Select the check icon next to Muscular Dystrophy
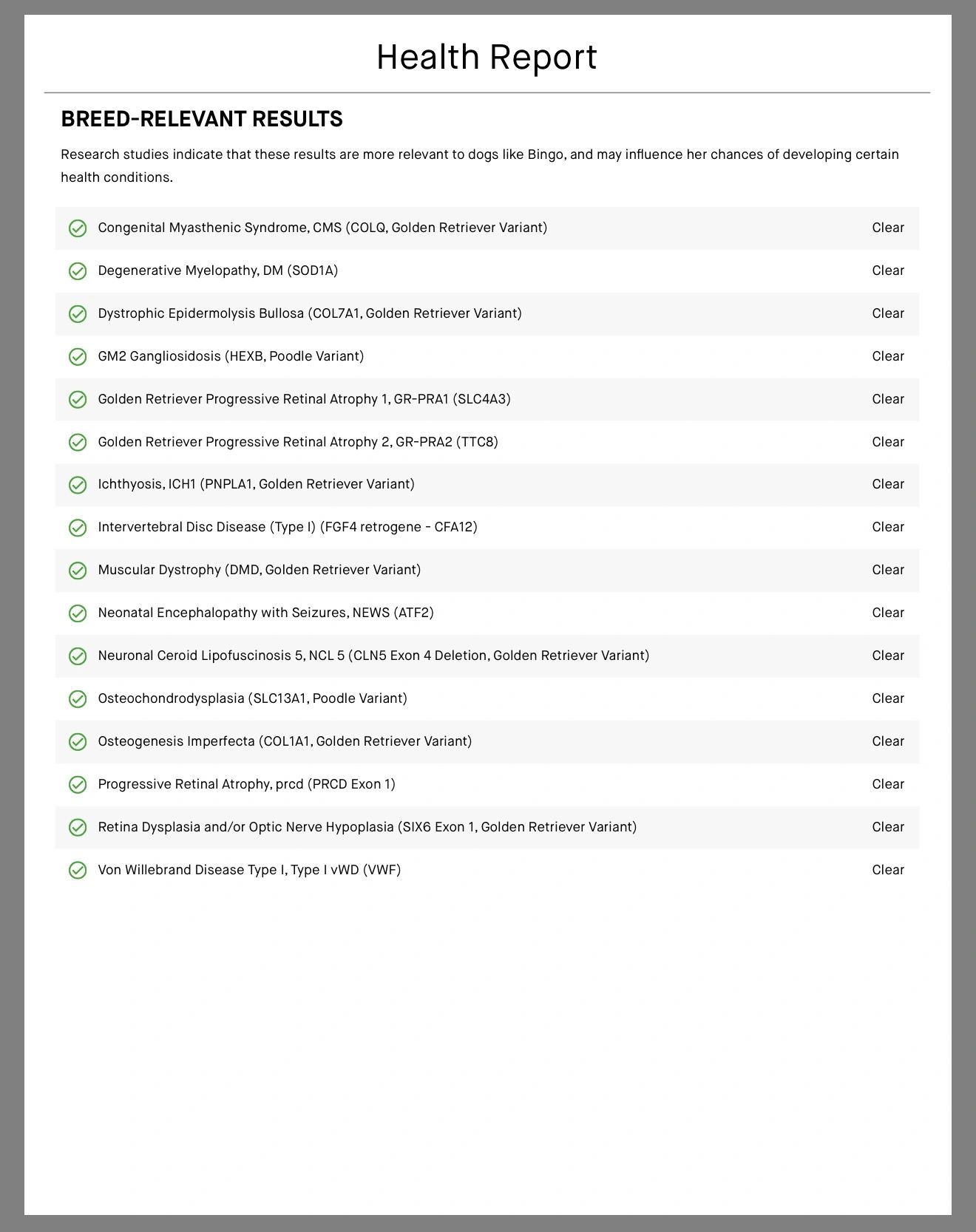Image resolution: width=976 pixels, height=1232 pixels. [x=78, y=571]
